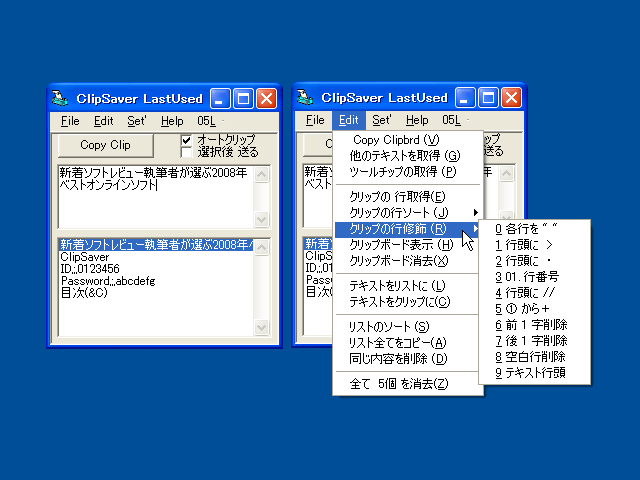Minimize the left ClipSaver window

tap(220, 98)
